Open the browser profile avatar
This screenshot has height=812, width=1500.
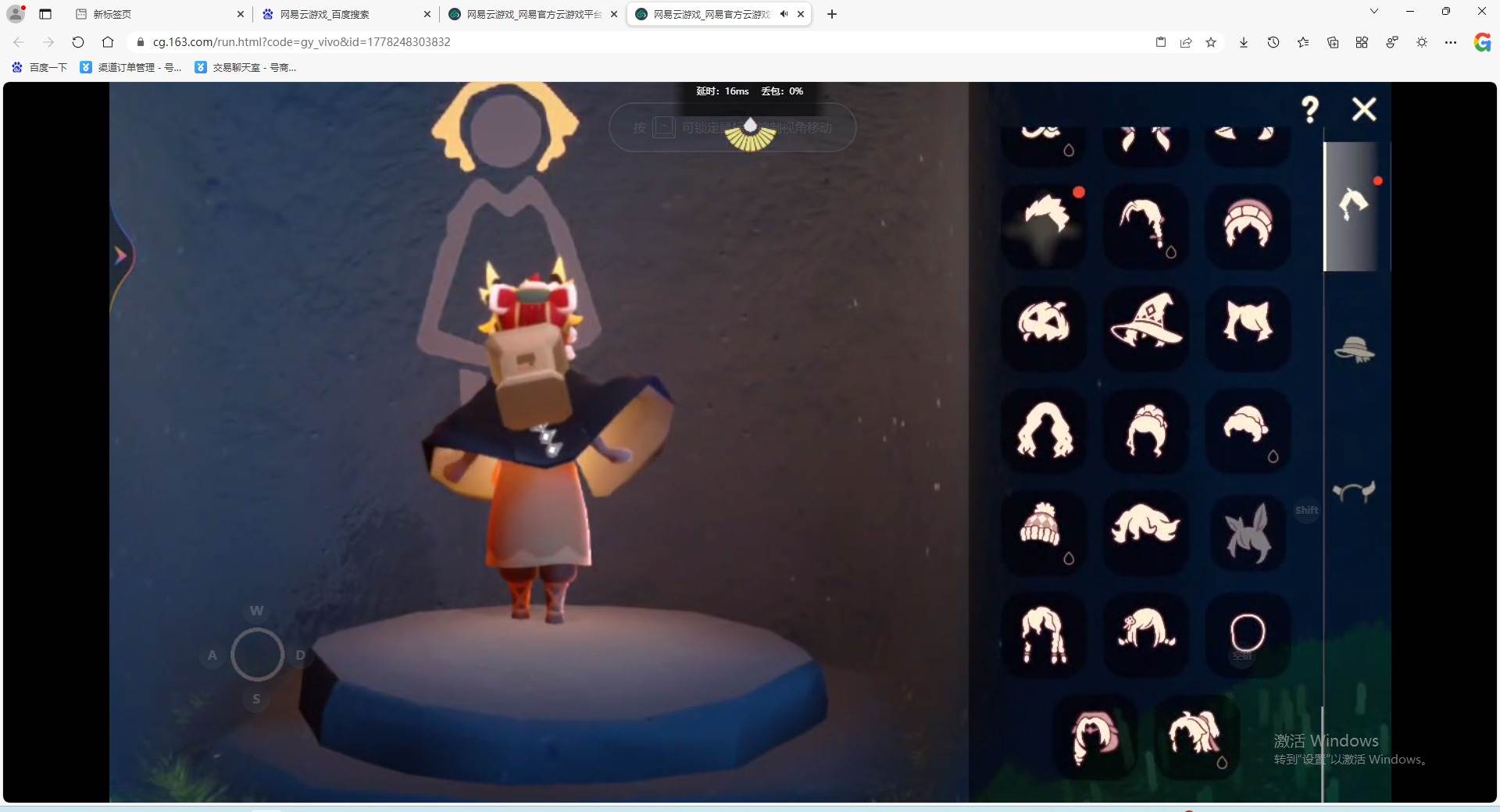[x=16, y=13]
